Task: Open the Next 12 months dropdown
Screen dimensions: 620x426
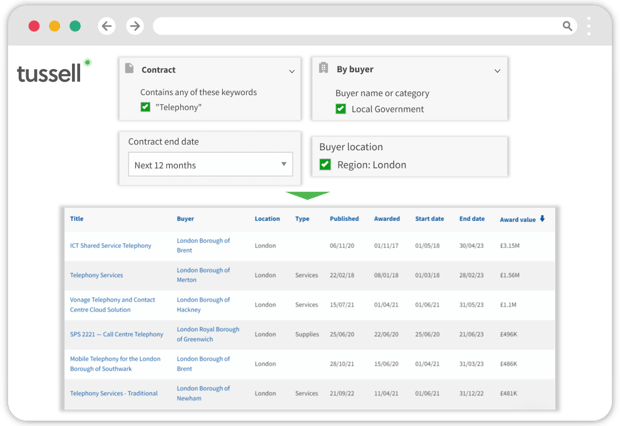Action: 210,164
